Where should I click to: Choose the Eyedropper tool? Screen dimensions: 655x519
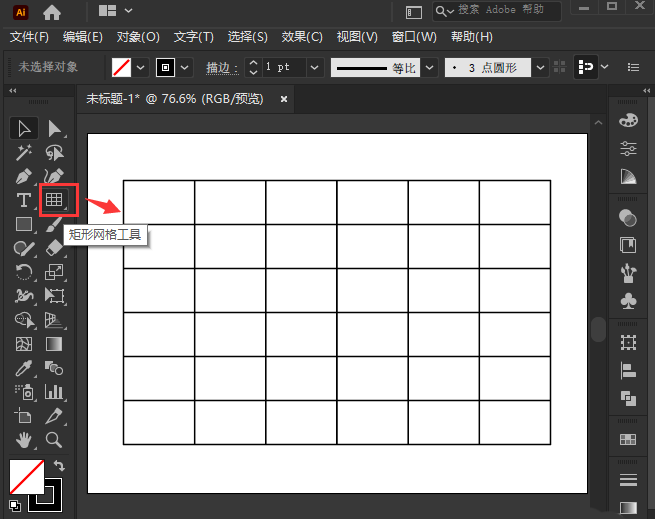click(24, 369)
